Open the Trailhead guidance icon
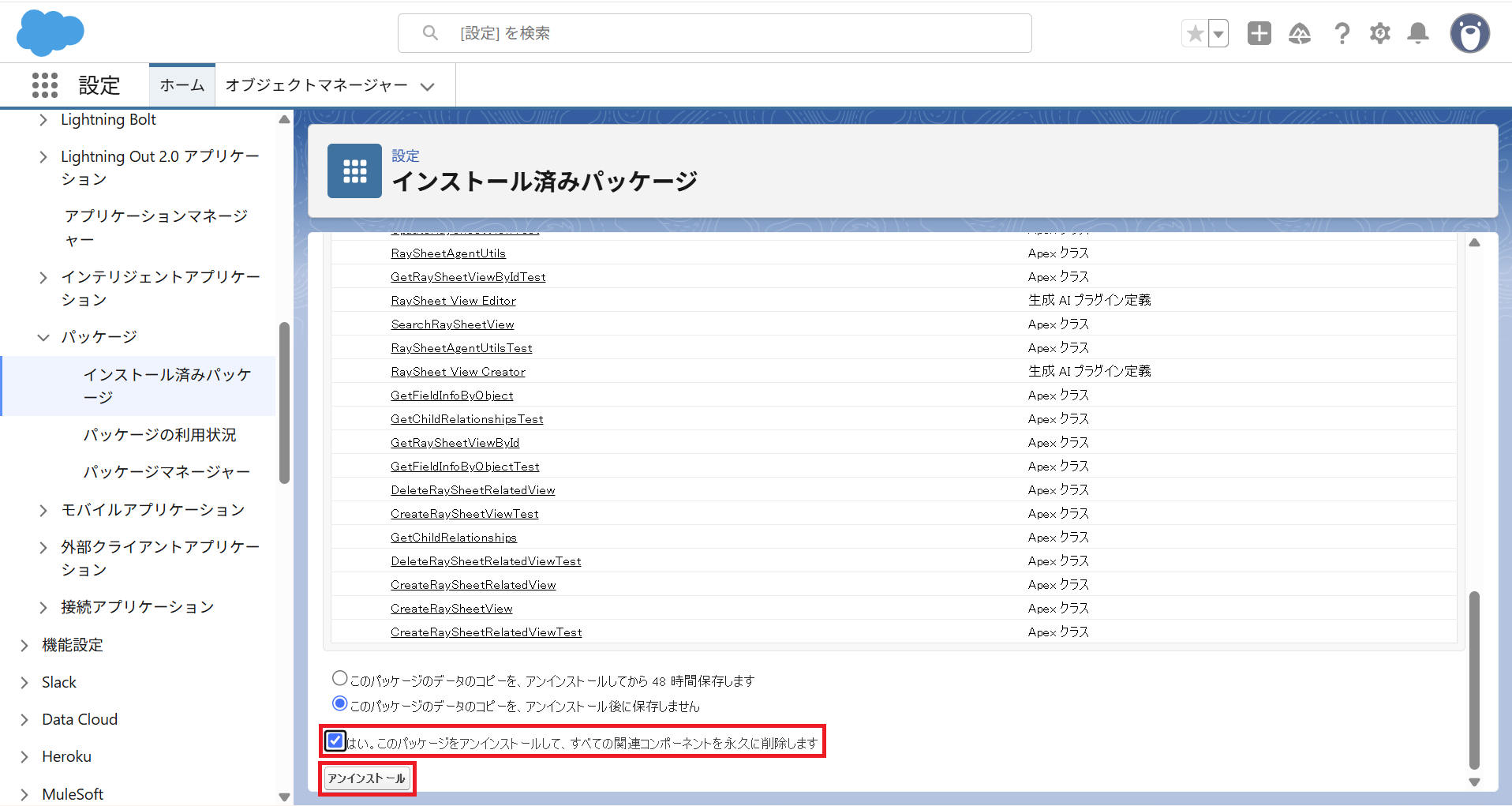 (1299, 33)
